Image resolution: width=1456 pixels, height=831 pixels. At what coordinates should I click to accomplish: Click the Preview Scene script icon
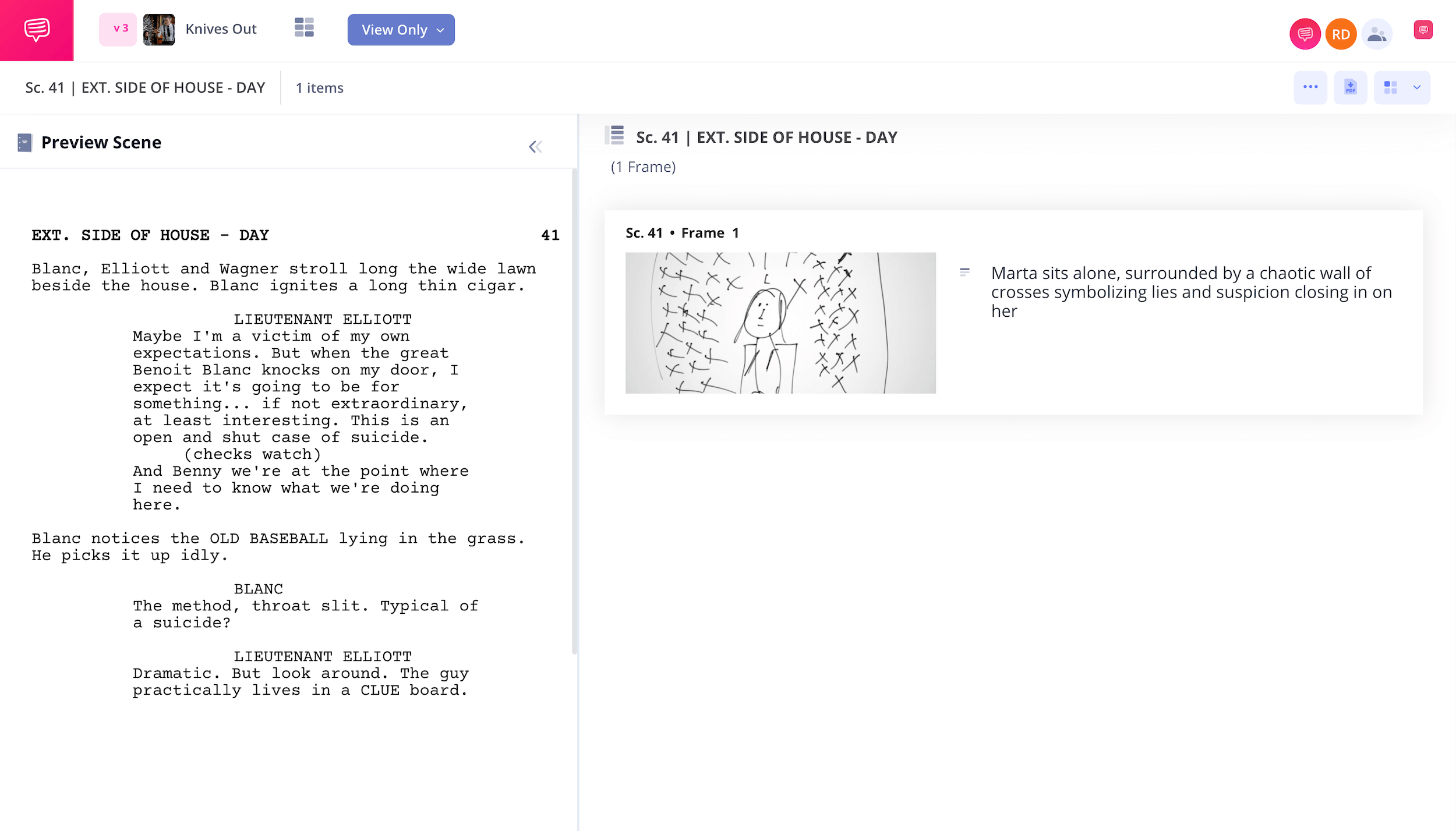(x=24, y=143)
